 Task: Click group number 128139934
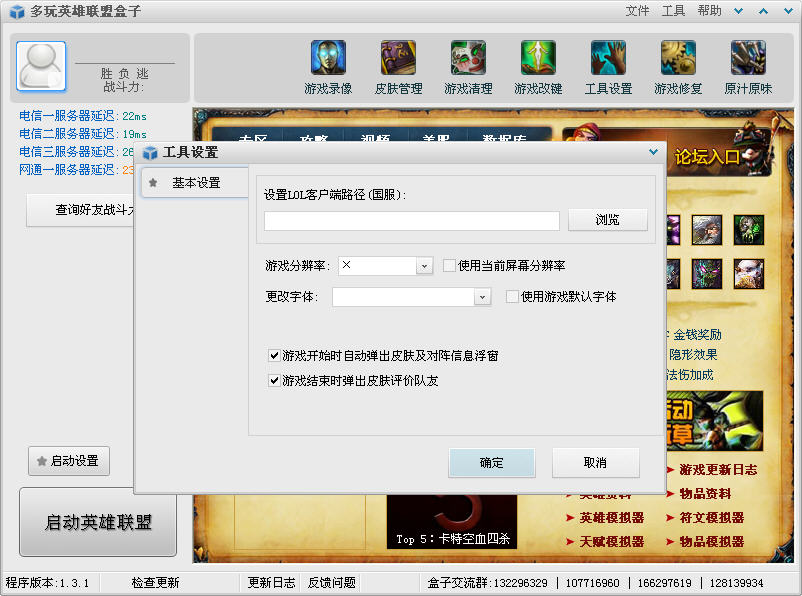pyautogui.click(x=736, y=583)
